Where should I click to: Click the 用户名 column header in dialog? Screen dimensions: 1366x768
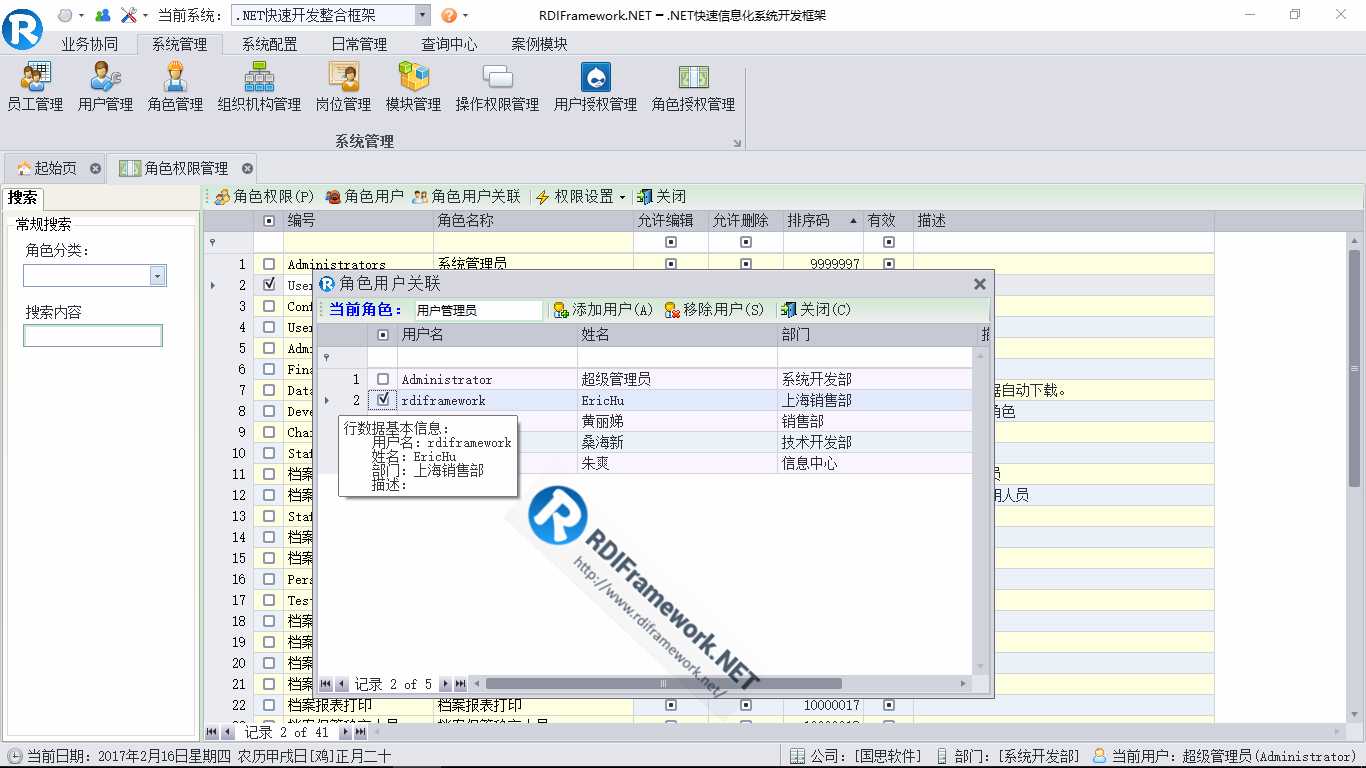pyautogui.click(x=487, y=335)
